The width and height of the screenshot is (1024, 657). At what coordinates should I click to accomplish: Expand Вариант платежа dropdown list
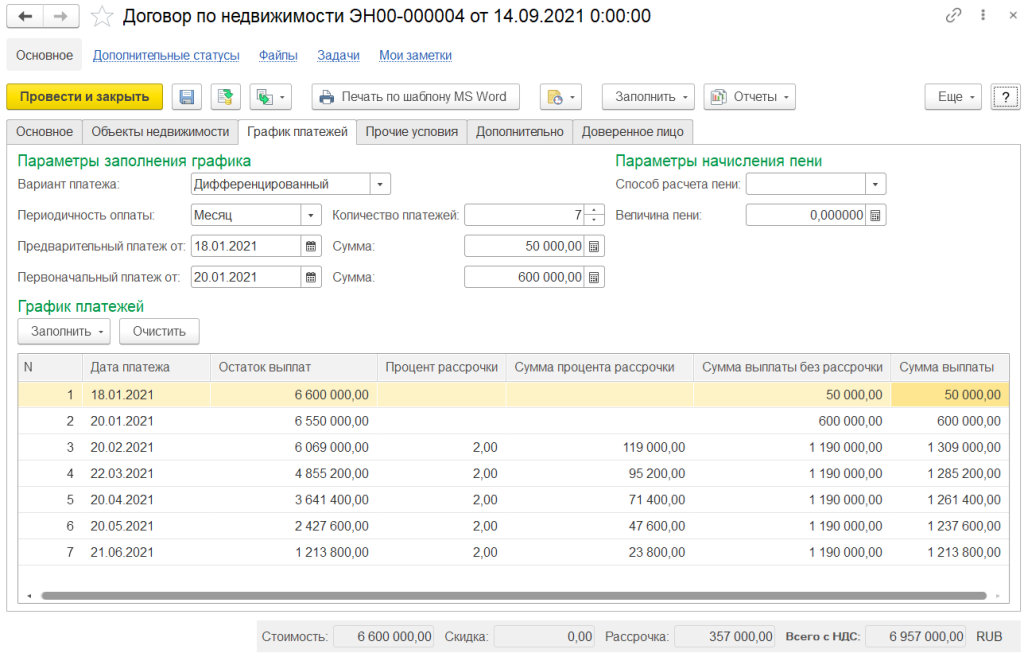pyautogui.click(x=380, y=184)
